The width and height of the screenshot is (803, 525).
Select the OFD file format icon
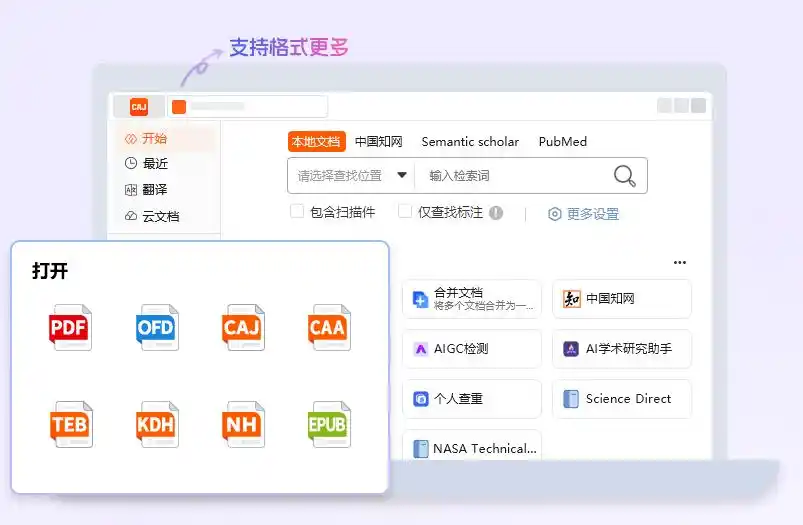[157, 327]
